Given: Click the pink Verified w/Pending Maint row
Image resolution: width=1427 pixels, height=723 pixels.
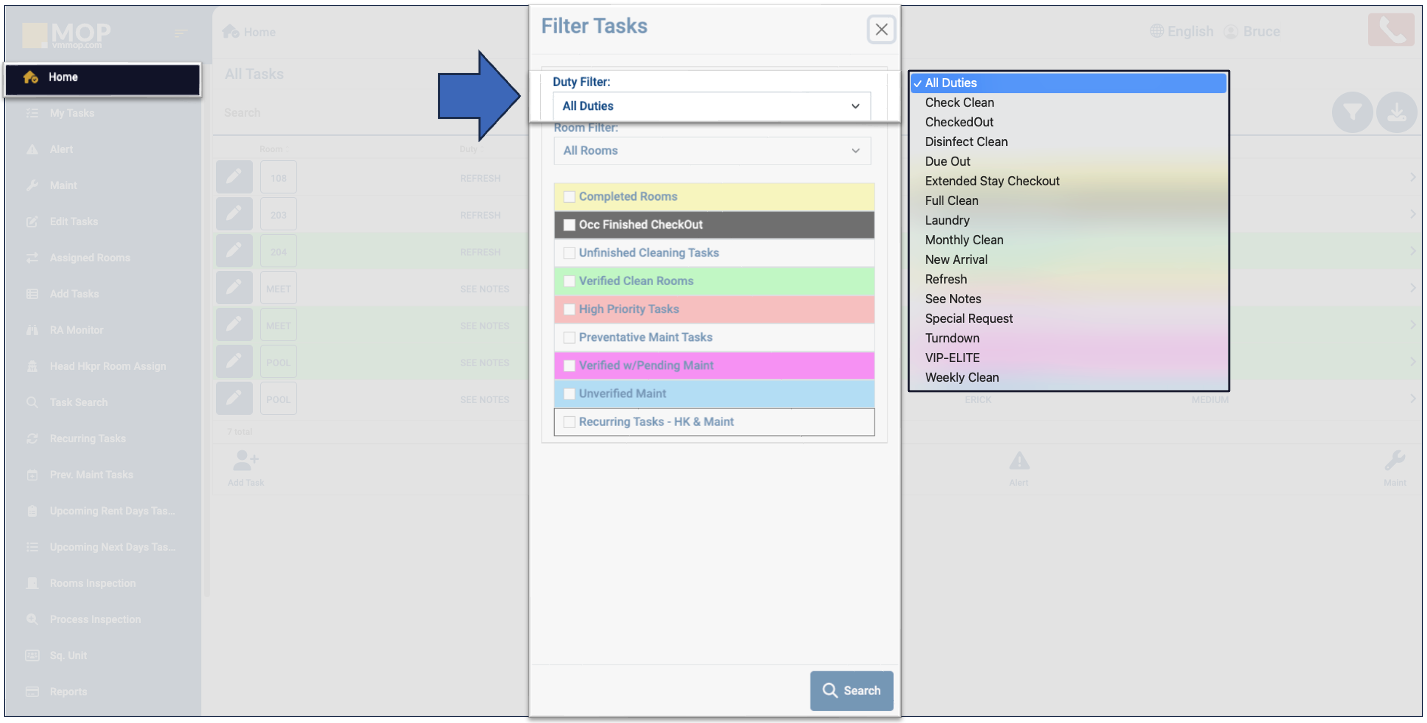Looking at the screenshot, I should tap(714, 366).
